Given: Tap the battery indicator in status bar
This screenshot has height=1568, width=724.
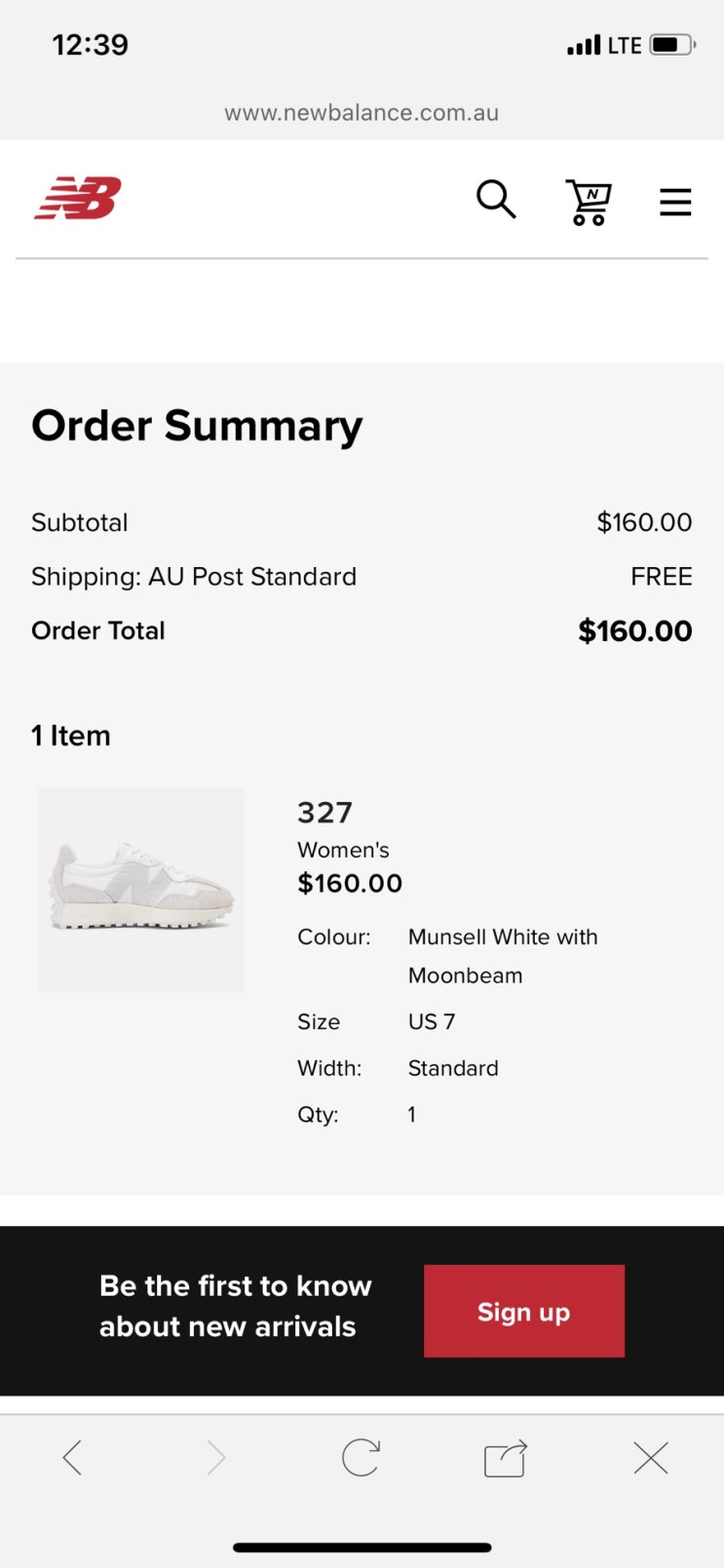Looking at the screenshot, I should (671, 45).
